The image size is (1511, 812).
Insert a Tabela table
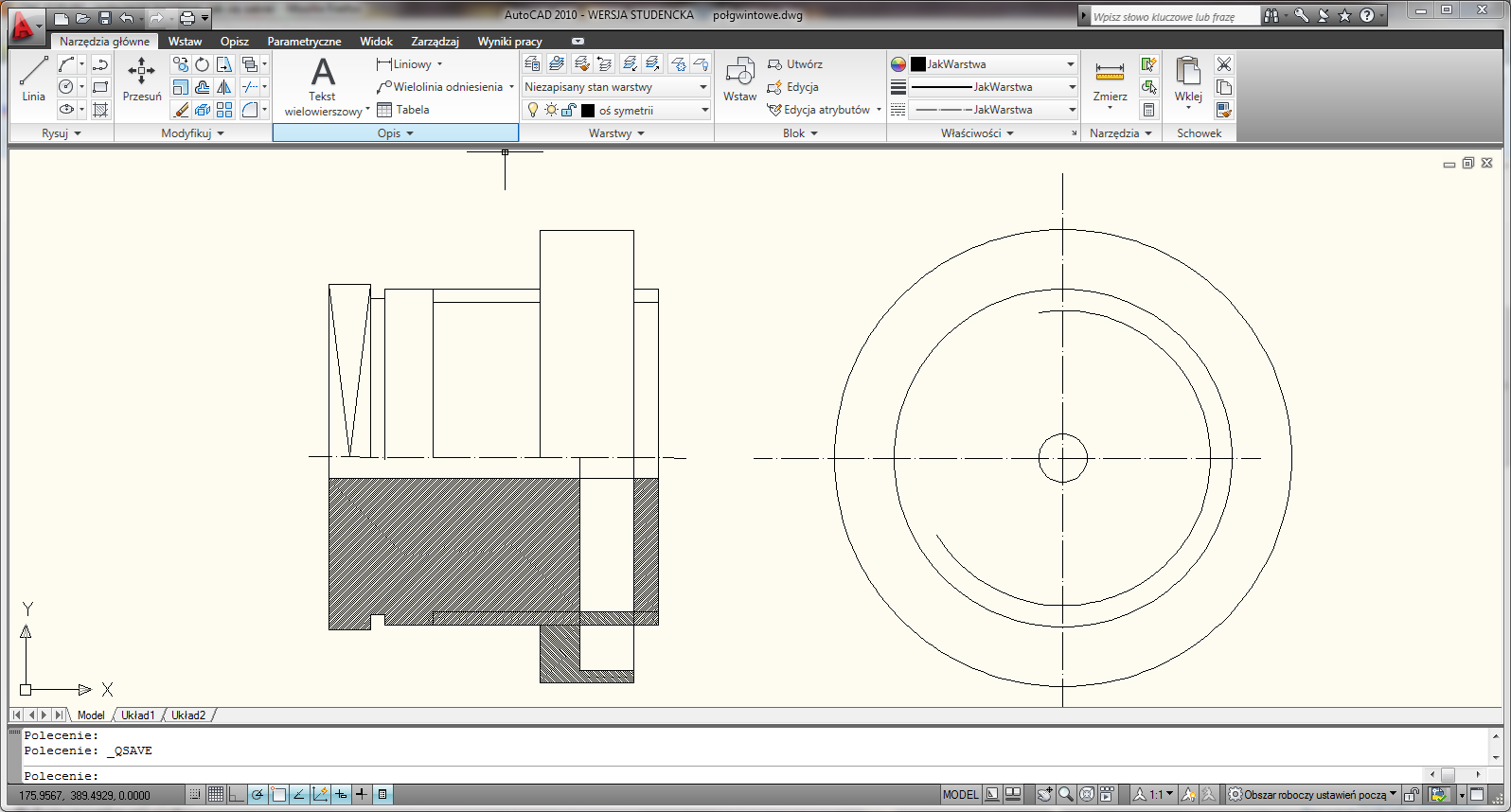click(403, 110)
